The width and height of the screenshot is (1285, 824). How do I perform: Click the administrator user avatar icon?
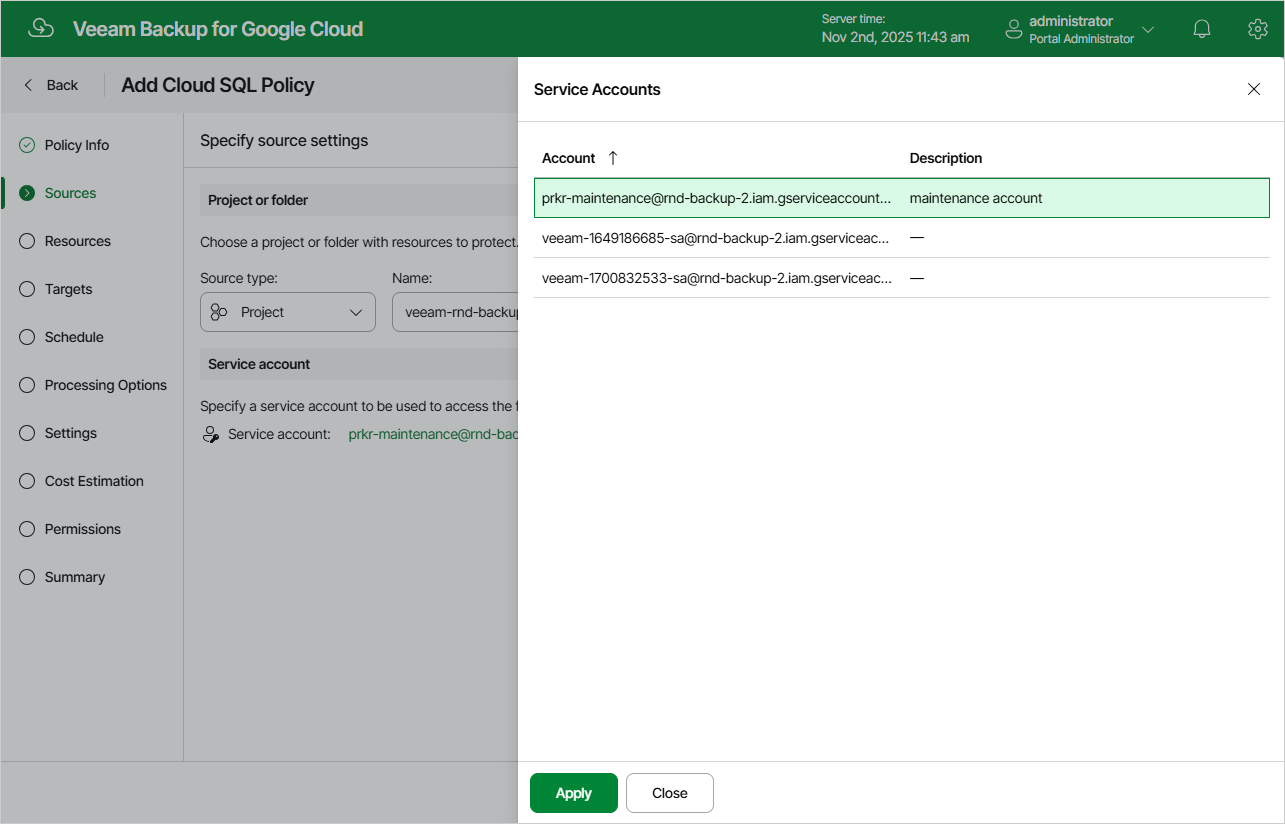pyautogui.click(x=1014, y=29)
